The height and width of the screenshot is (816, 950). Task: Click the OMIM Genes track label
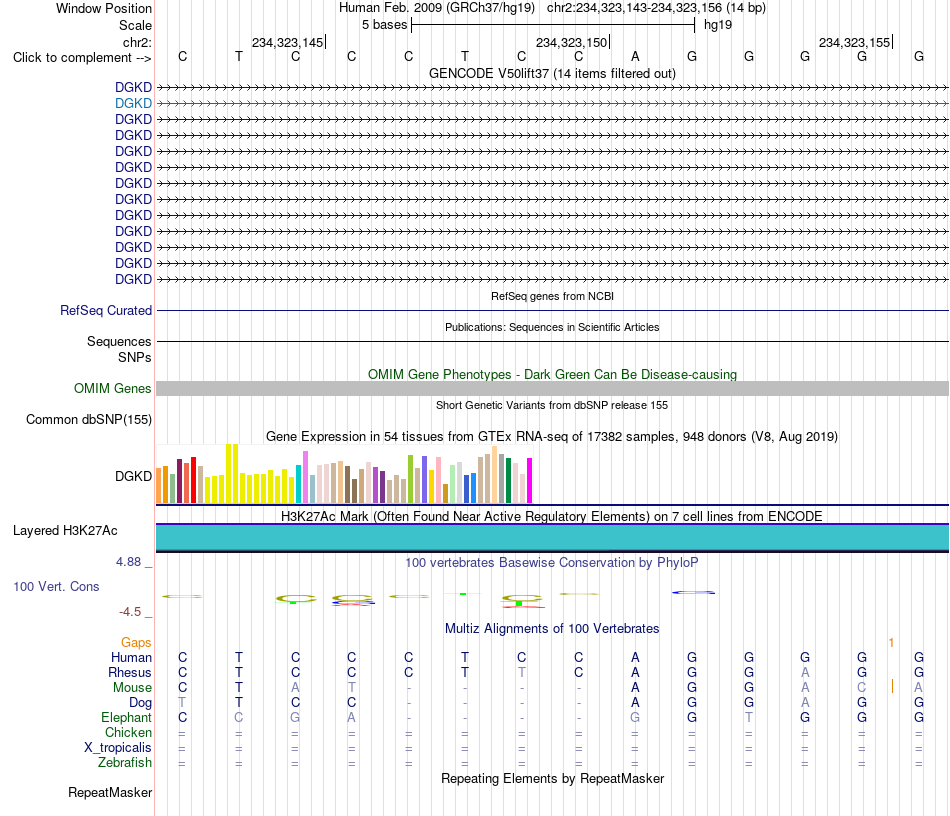[x=112, y=388]
